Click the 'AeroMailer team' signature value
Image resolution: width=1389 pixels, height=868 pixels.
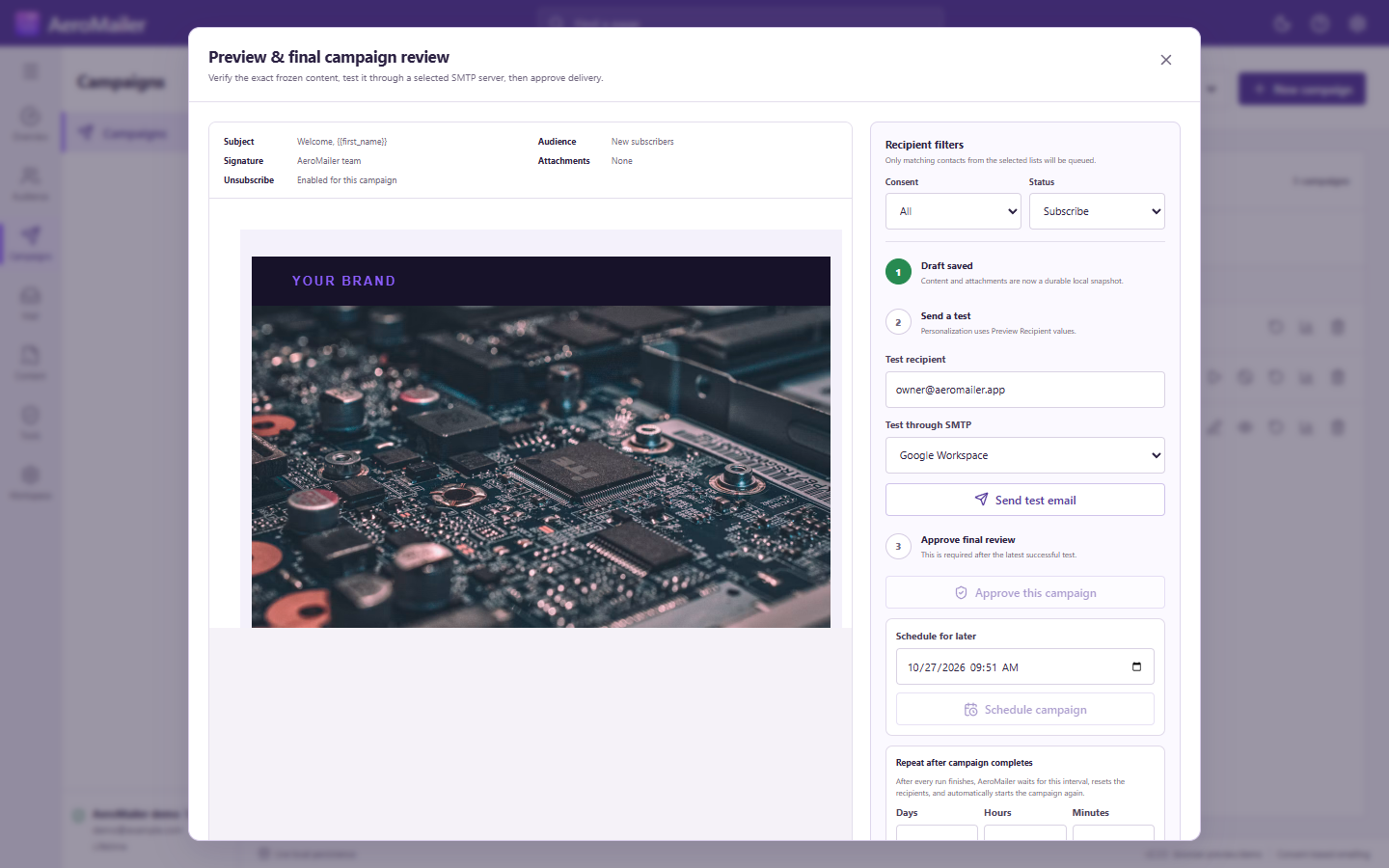[329, 161]
